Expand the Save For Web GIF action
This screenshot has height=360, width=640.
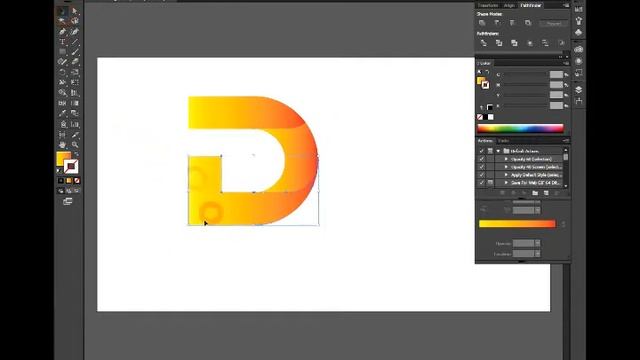click(506, 182)
